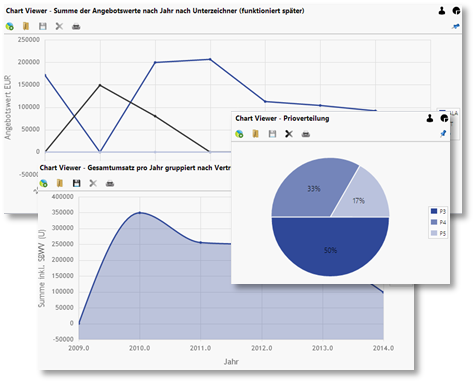Save Gesamtumsatz chart via floppy icon

[x=76, y=183]
